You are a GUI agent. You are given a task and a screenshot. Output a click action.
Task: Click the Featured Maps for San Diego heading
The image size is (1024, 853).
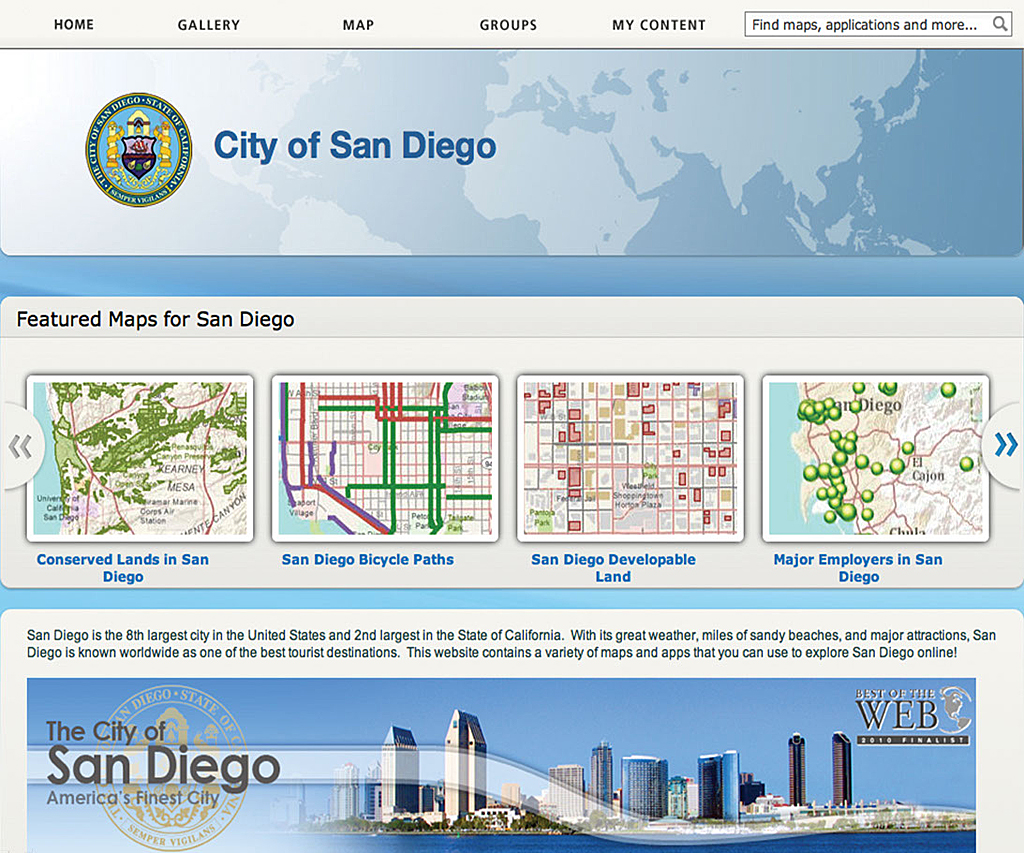tap(155, 319)
